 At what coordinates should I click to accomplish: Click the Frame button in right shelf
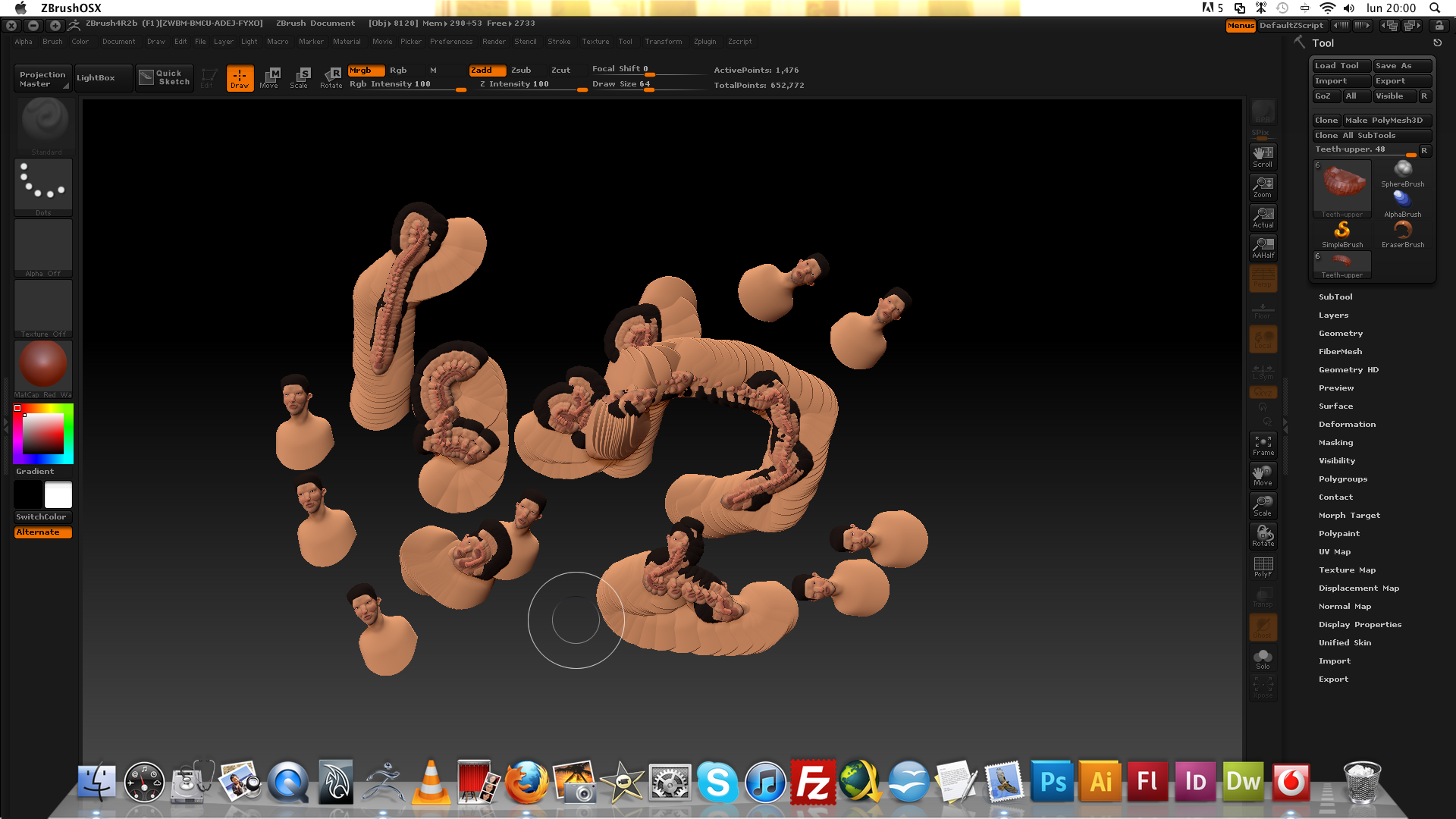click(1263, 445)
